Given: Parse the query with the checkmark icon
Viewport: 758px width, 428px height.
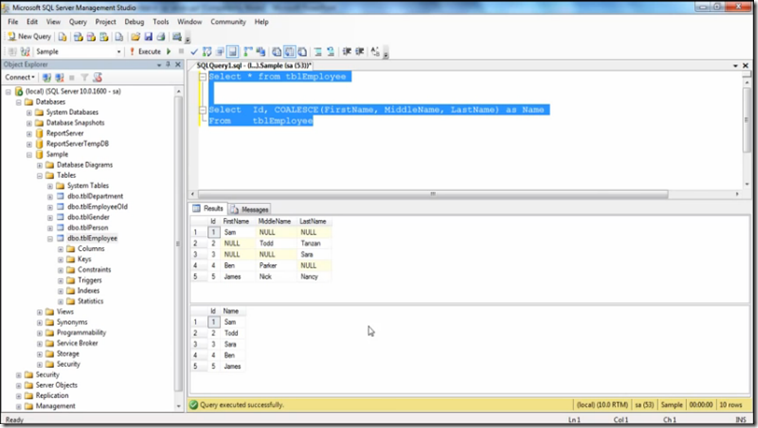Looking at the screenshot, I should (194, 51).
